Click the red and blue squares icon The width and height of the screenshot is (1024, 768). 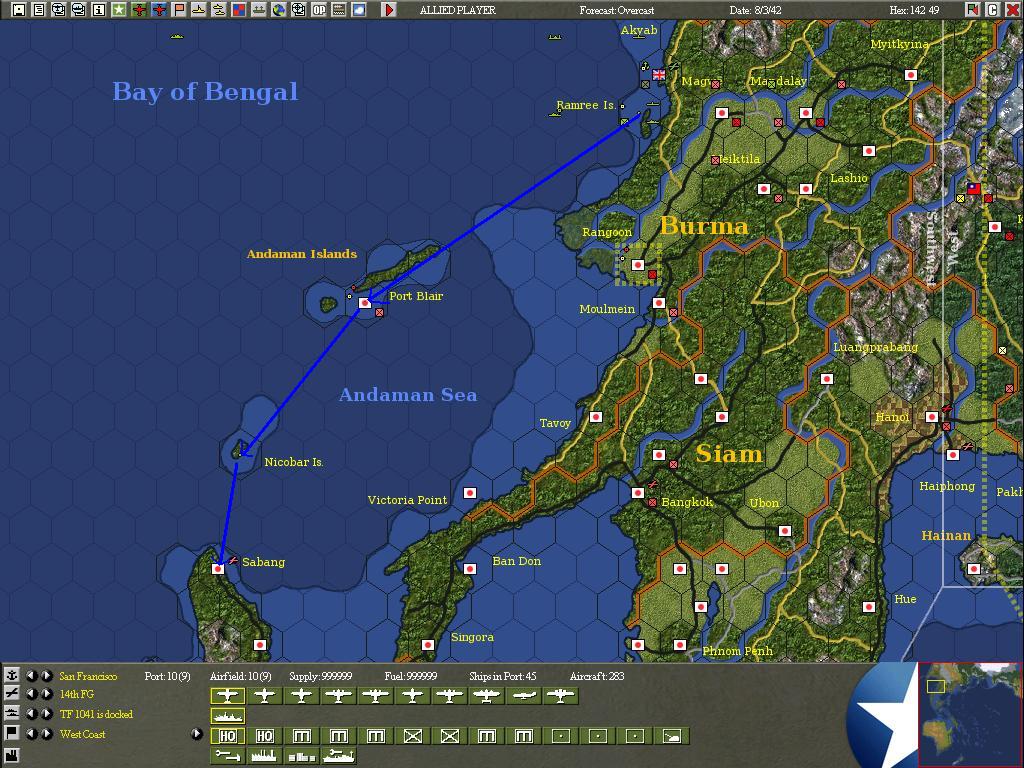[239, 10]
